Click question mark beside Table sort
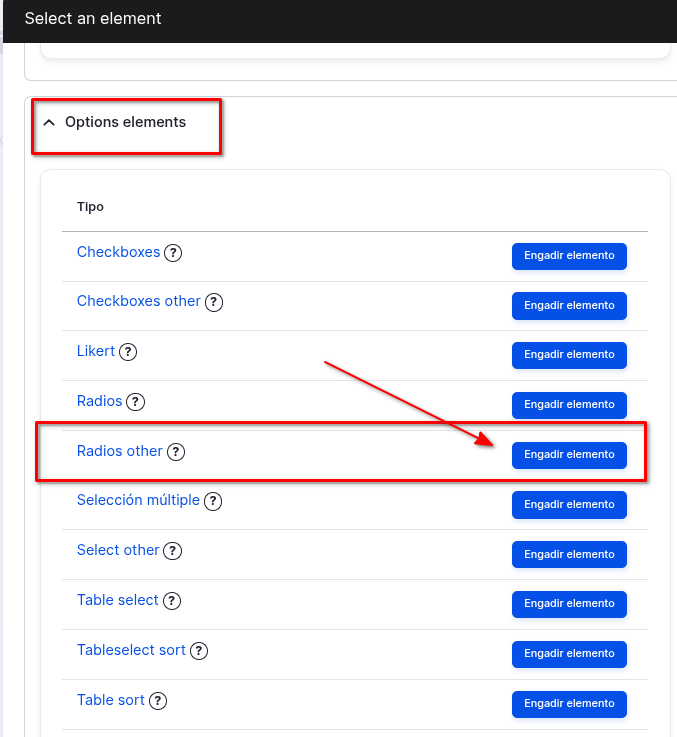 158,701
